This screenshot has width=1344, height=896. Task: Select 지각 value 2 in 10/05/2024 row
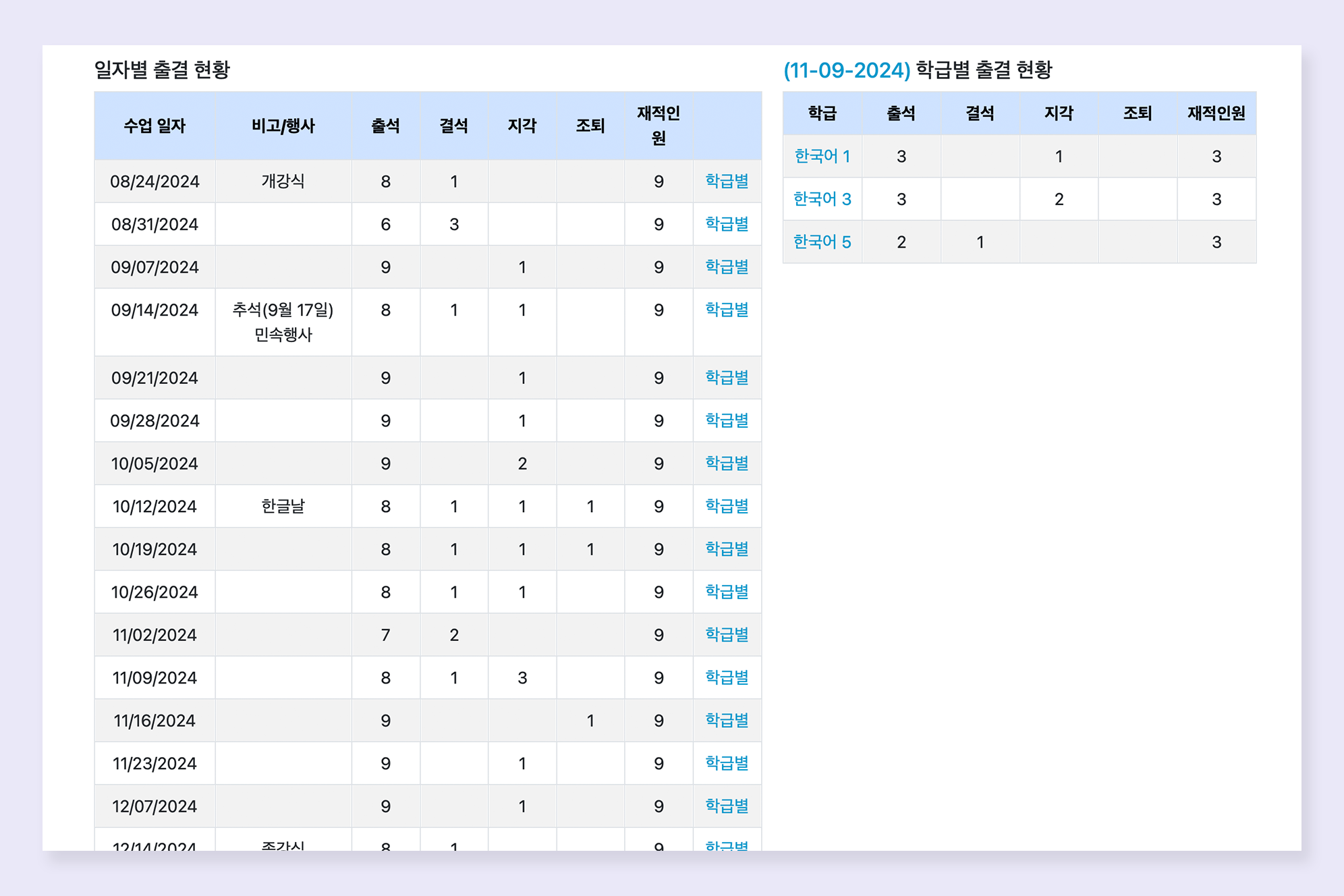pyautogui.click(x=522, y=463)
